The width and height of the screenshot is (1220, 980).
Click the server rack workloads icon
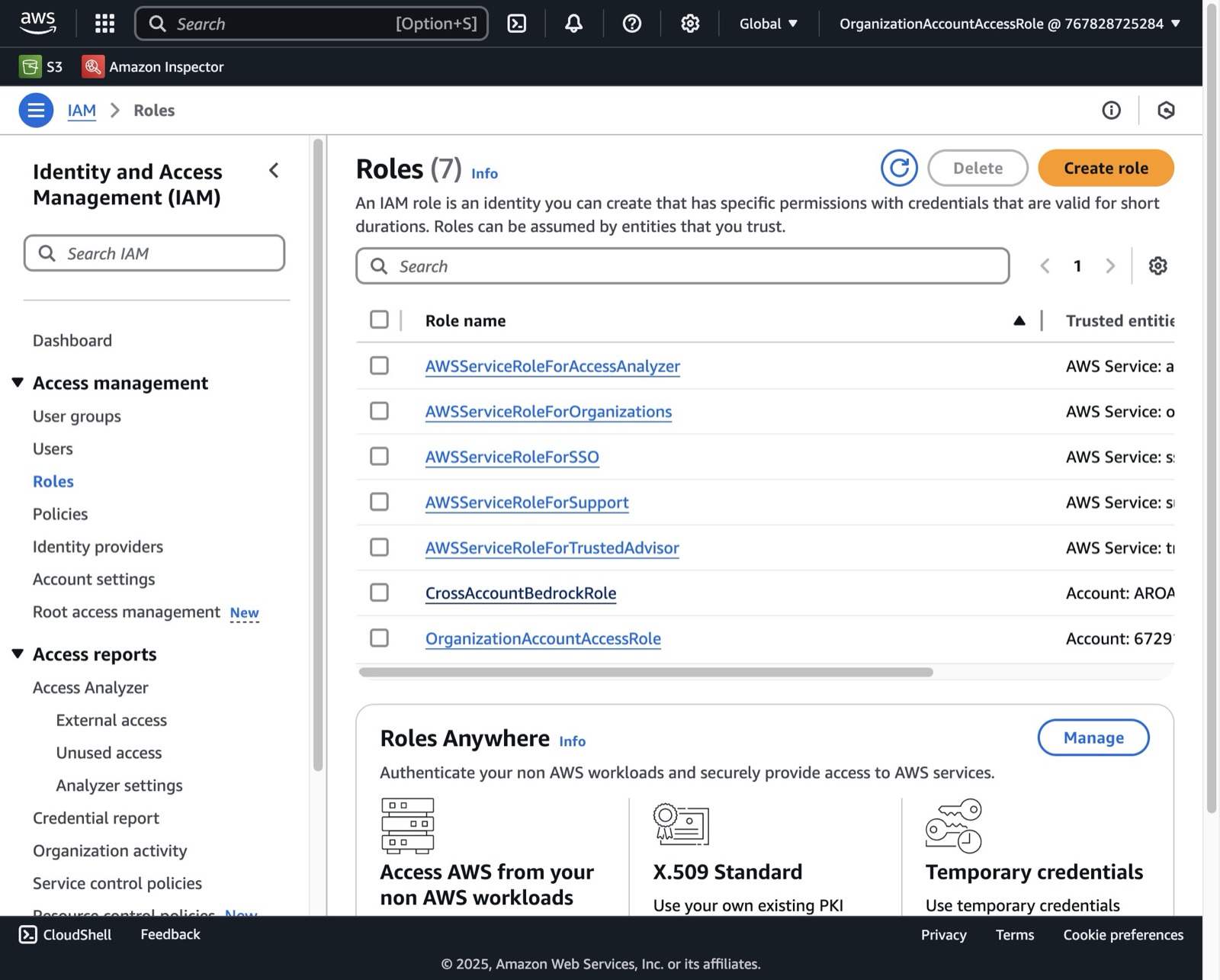coord(407,825)
